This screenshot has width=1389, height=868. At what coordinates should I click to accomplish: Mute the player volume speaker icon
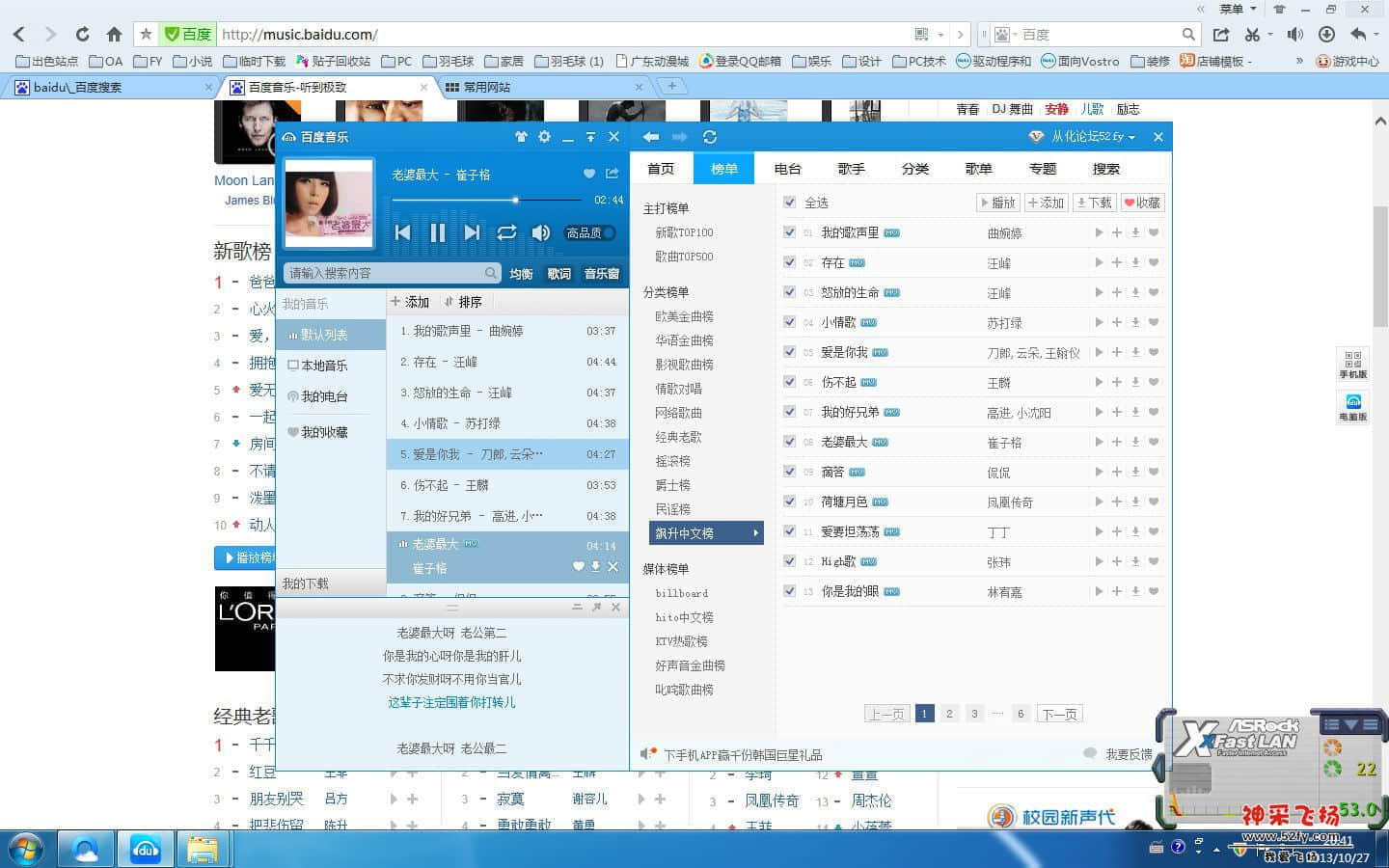click(541, 232)
